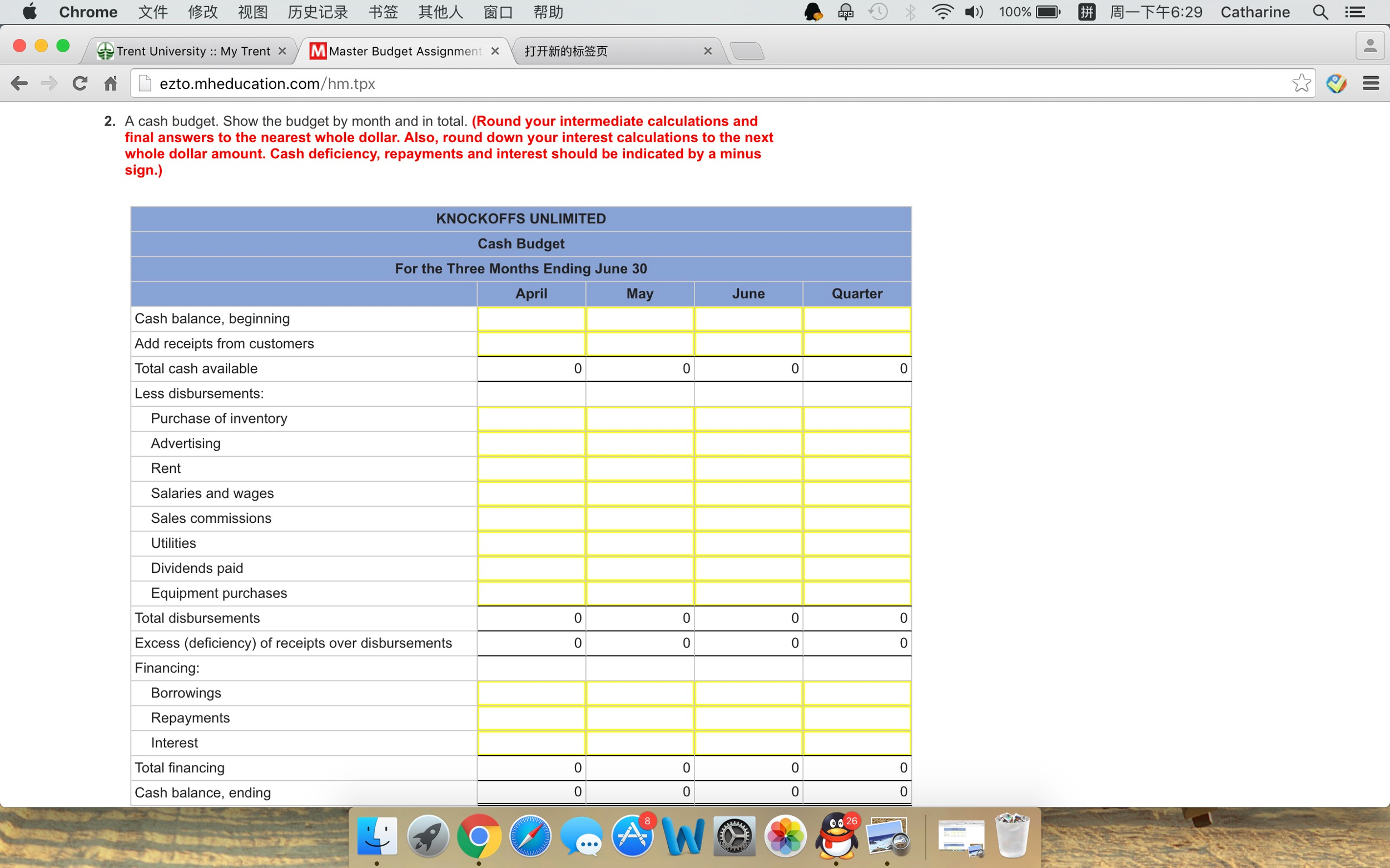Click the colorful extension icon beside address bar

pyautogui.click(x=1336, y=83)
